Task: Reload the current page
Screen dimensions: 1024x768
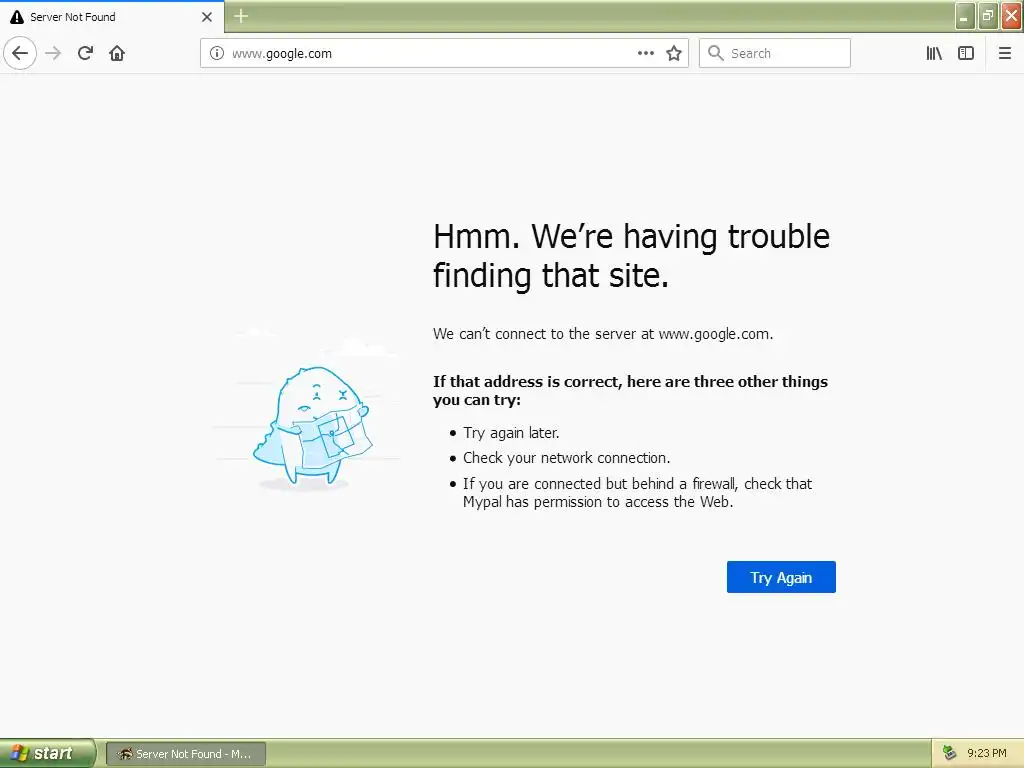Action: [85, 53]
